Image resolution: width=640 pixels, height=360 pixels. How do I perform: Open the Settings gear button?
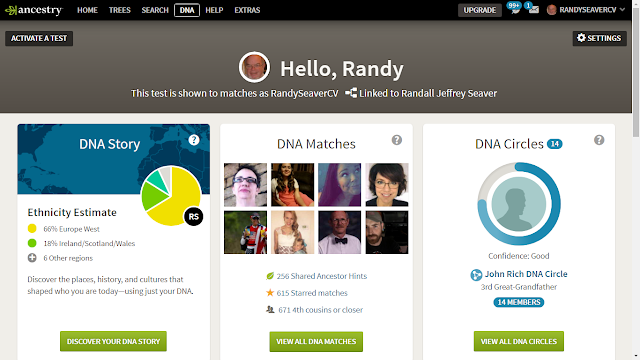(x=599, y=38)
